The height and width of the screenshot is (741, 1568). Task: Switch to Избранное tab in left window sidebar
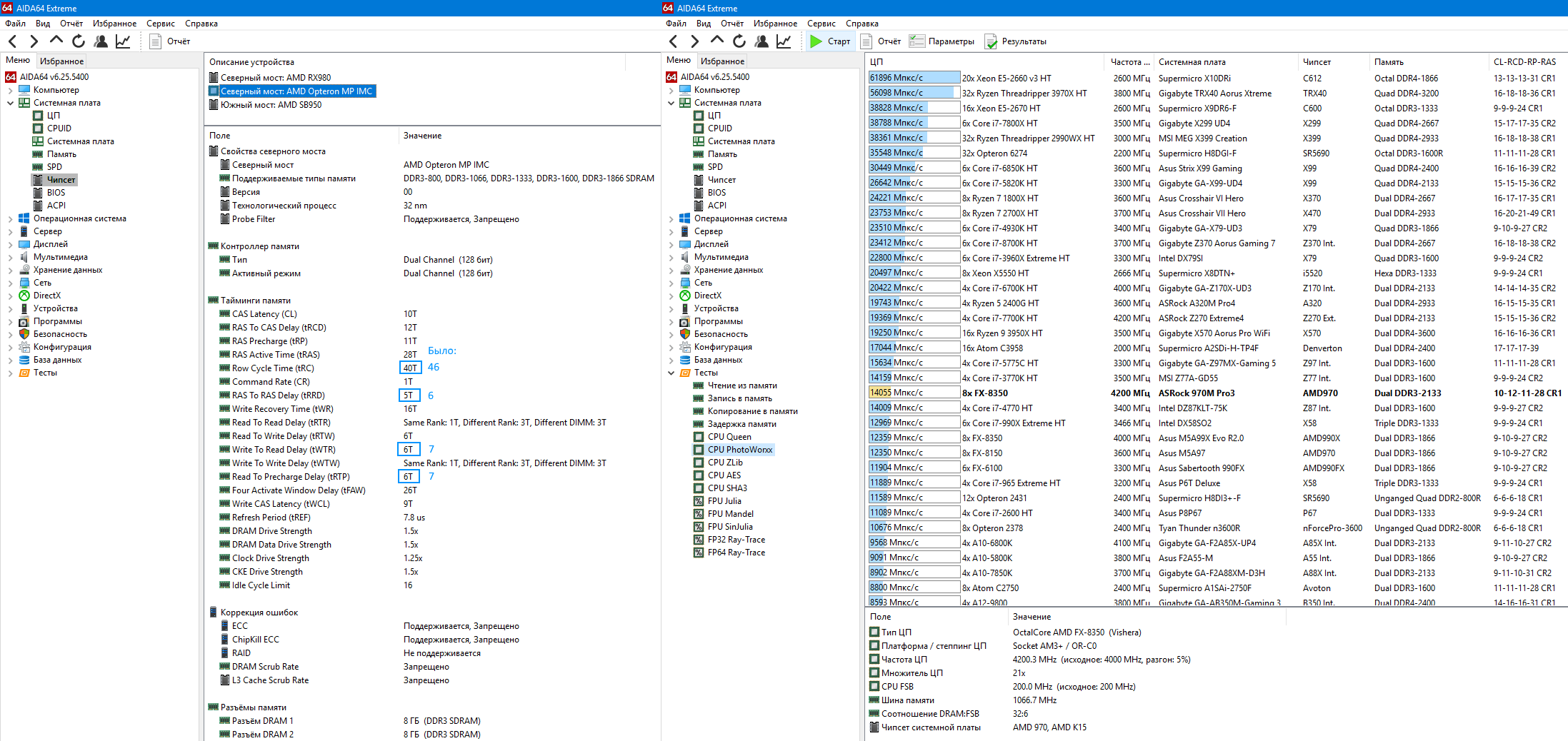point(61,61)
